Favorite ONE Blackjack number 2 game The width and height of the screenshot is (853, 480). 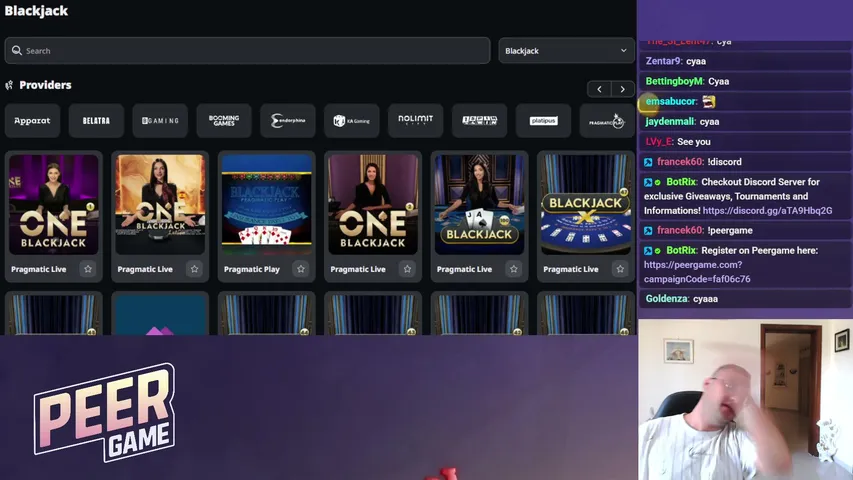(407, 269)
